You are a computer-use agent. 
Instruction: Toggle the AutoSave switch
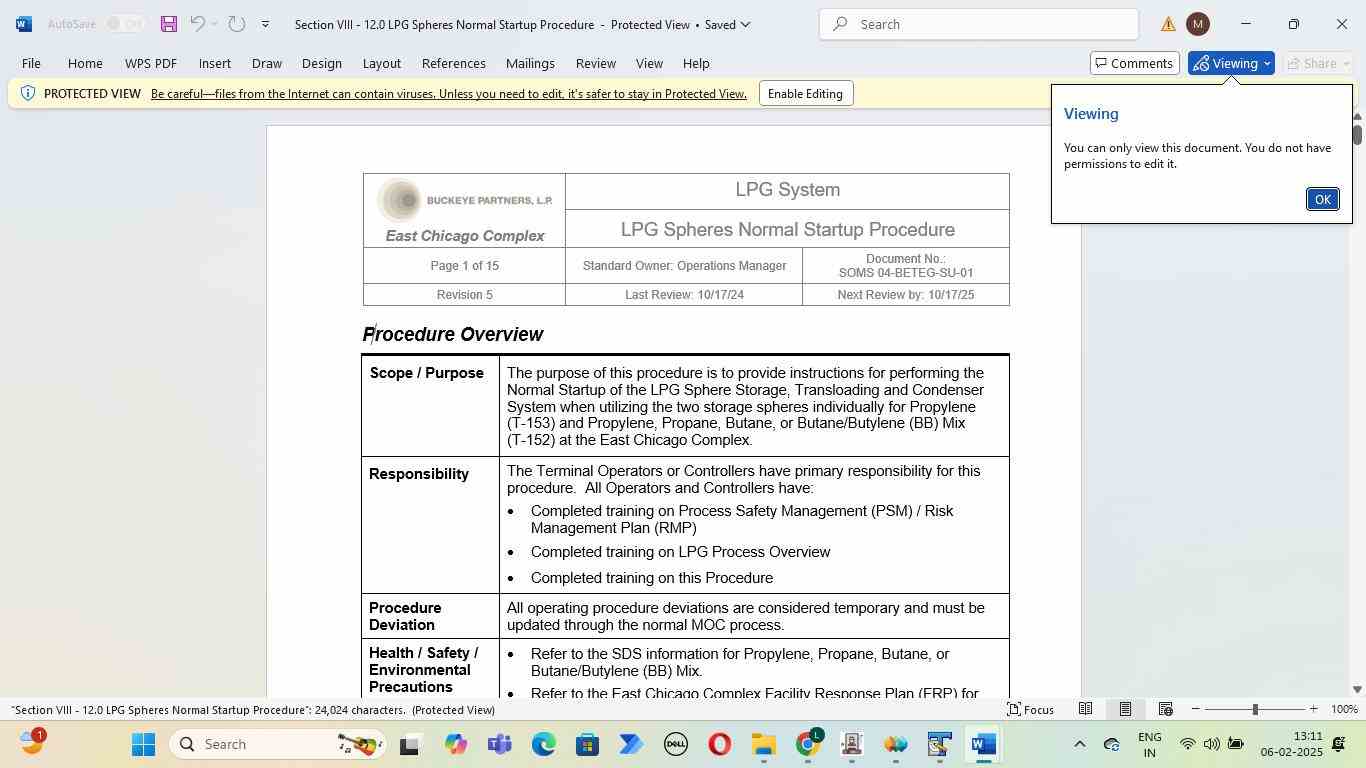[x=126, y=24]
